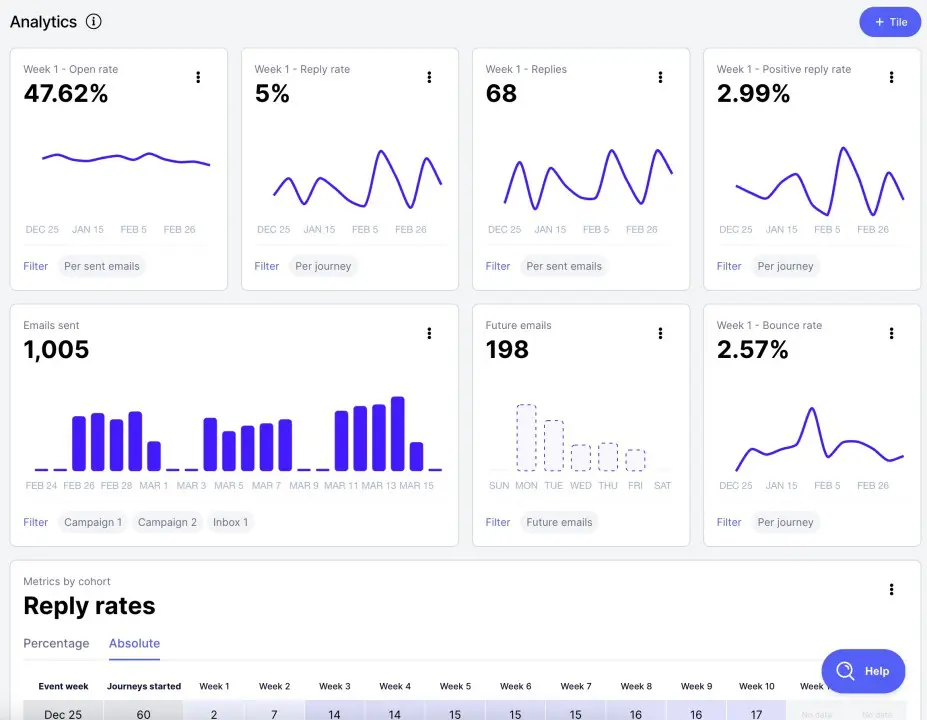Select the Campaign 2 filter chip
This screenshot has width=927, height=720.
(x=167, y=522)
